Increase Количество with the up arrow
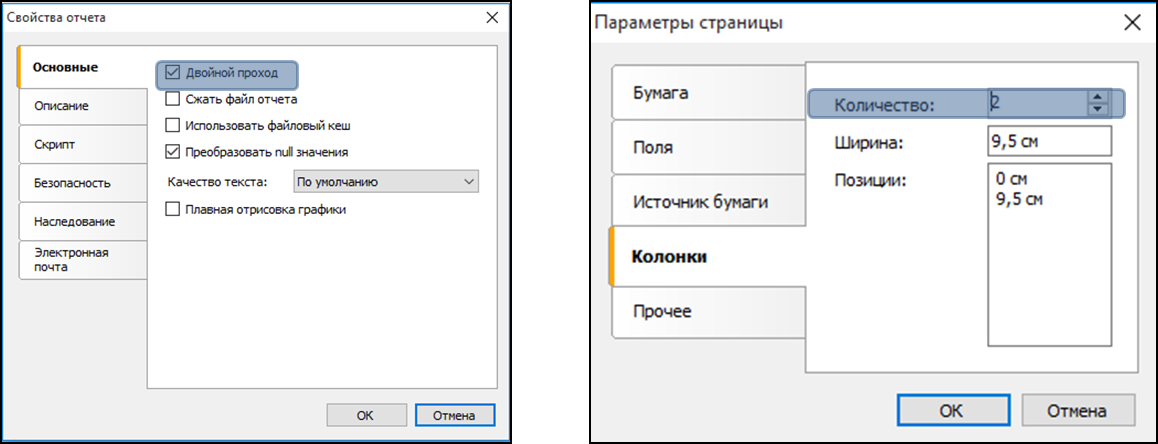The image size is (1158, 444). pos(1099,97)
